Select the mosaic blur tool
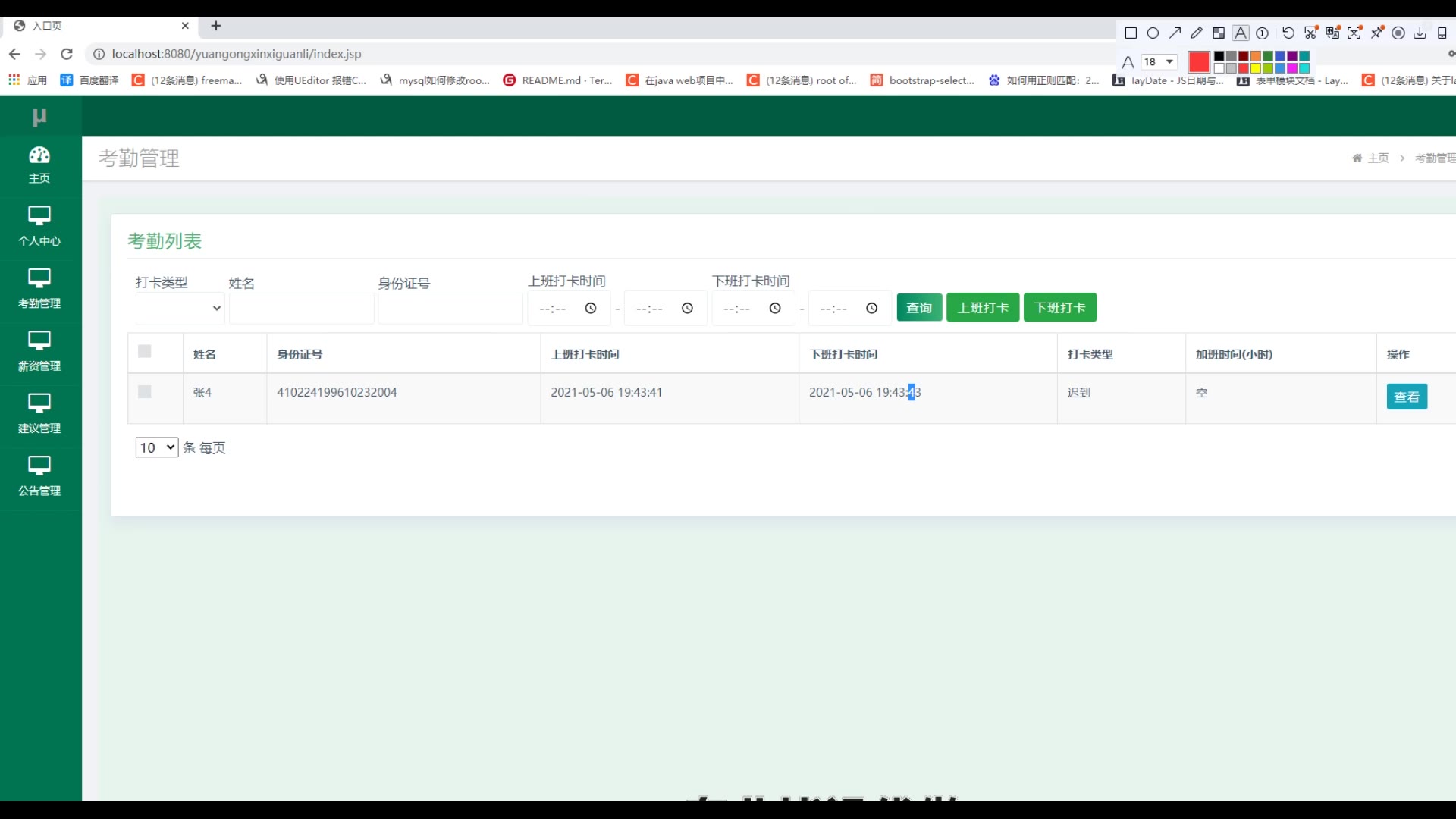This screenshot has width=1456, height=819. (x=1219, y=33)
